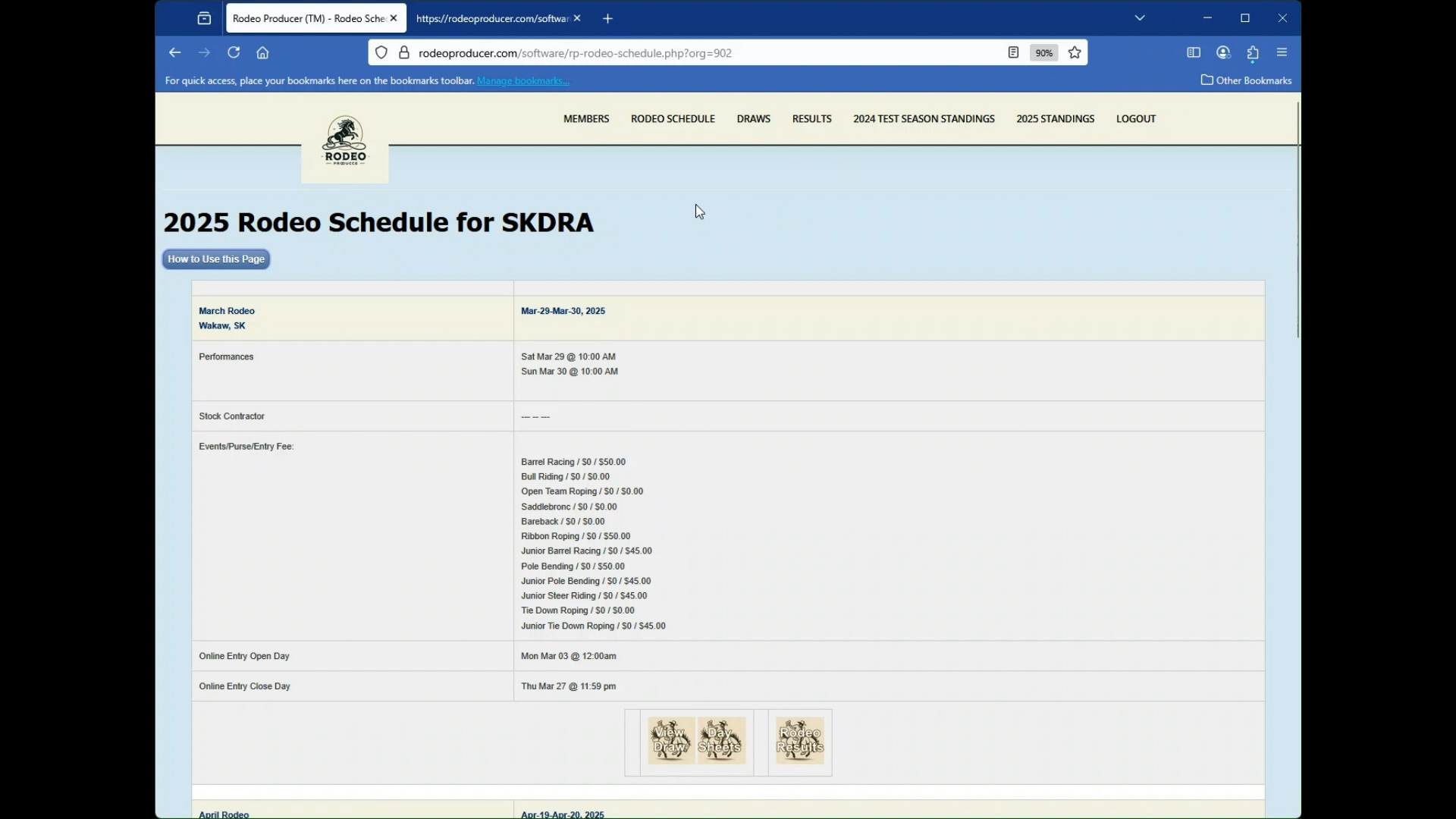Click the 90% zoom level indicator
The height and width of the screenshot is (819, 1456).
point(1044,52)
